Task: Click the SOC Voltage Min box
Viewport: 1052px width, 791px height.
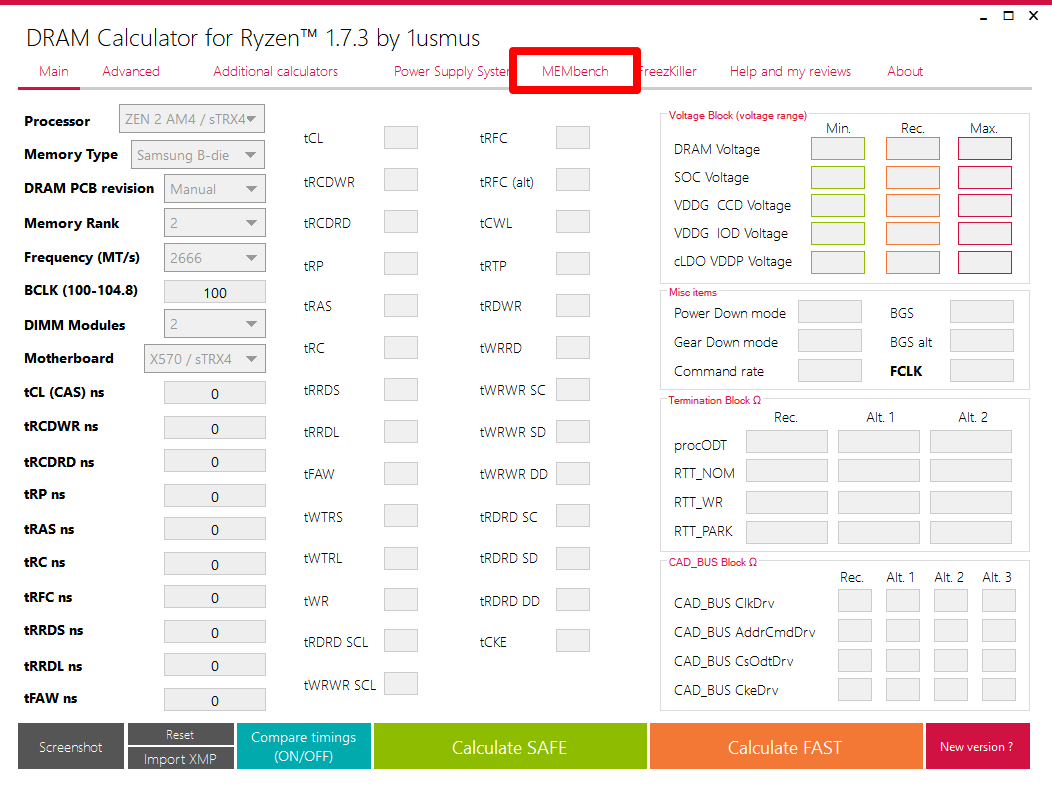Action: tap(838, 177)
